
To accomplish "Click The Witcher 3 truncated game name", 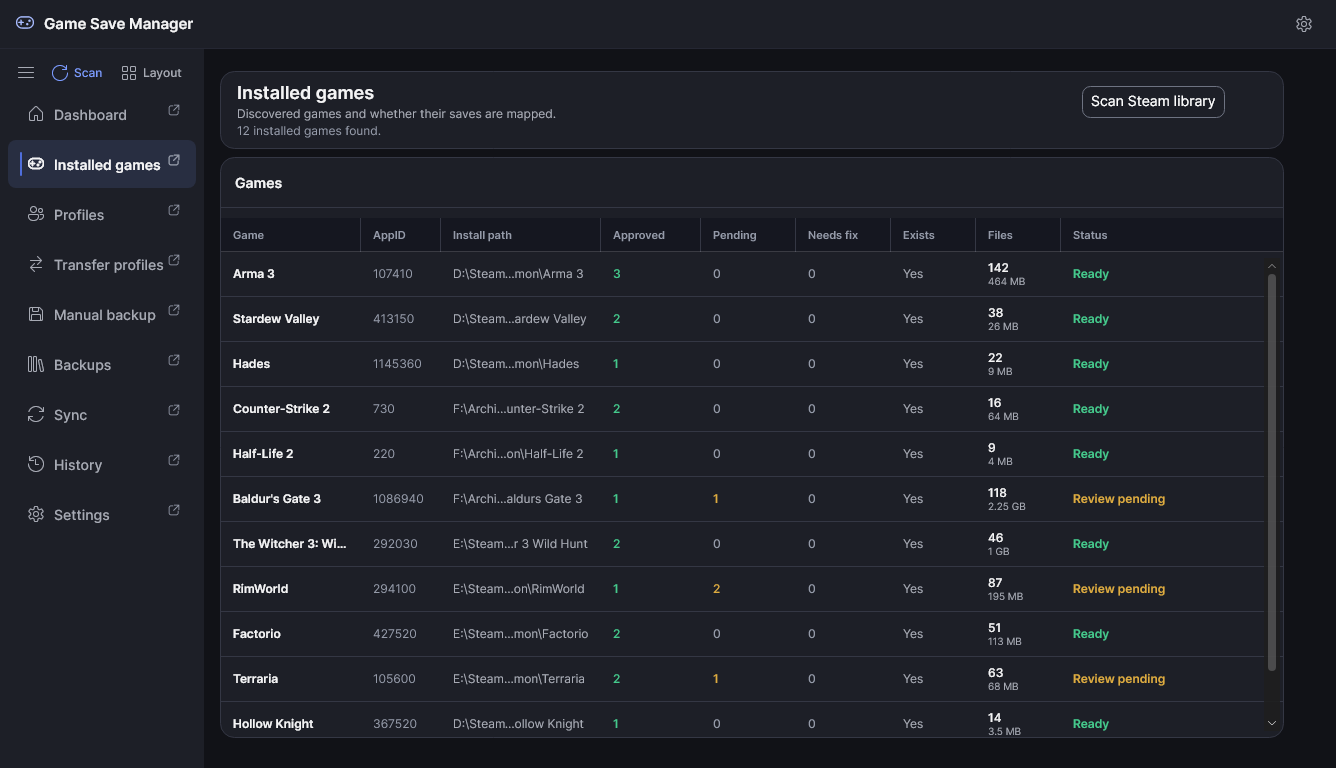I will [290, 544].
